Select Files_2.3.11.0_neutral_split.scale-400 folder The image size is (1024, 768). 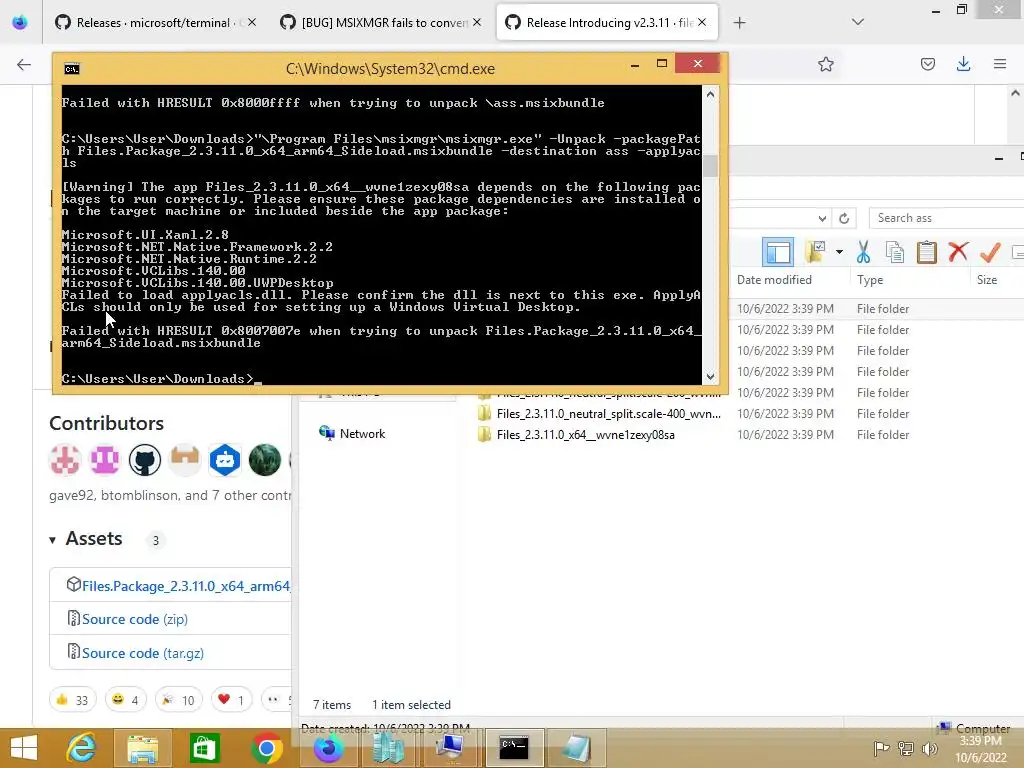pos(608,414)
